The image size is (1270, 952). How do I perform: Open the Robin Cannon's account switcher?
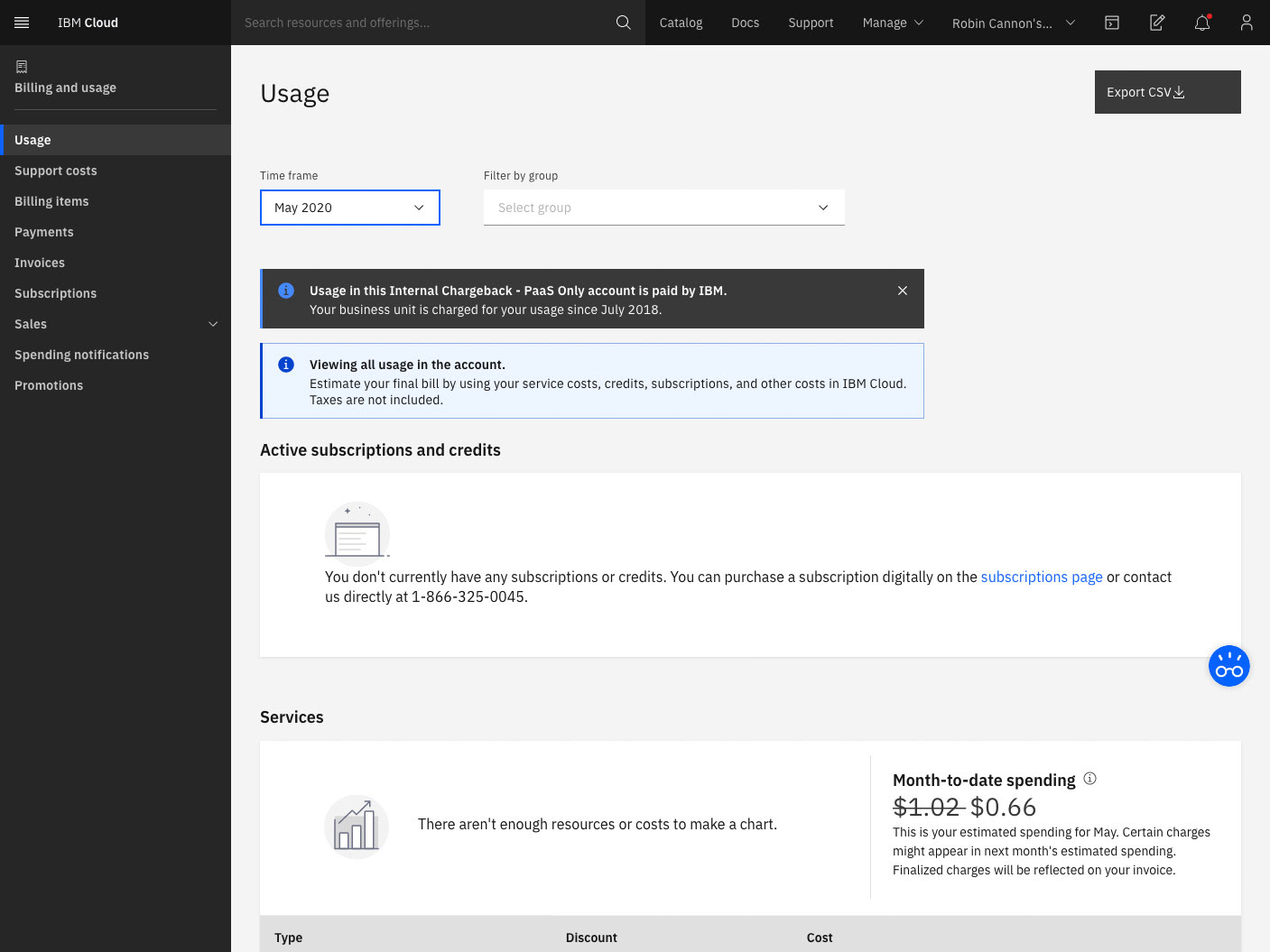(x=1014, y=23)
